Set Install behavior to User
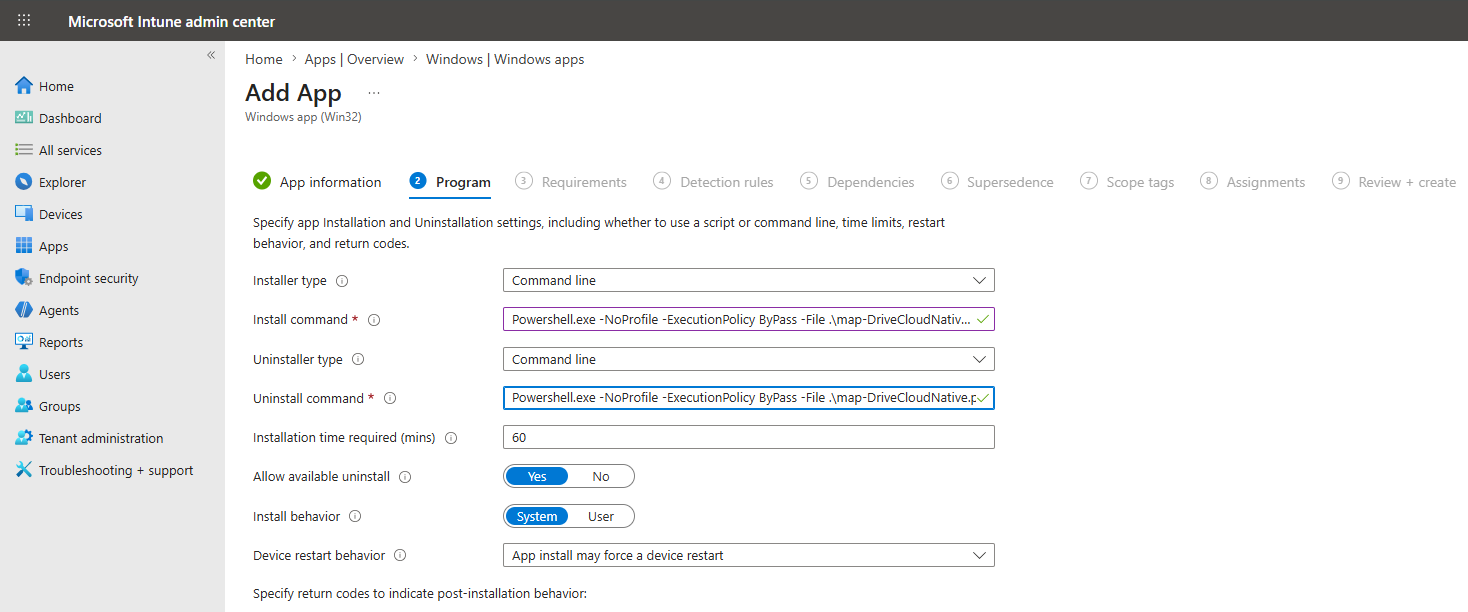Screen dimensions: 1468x612 601,516
